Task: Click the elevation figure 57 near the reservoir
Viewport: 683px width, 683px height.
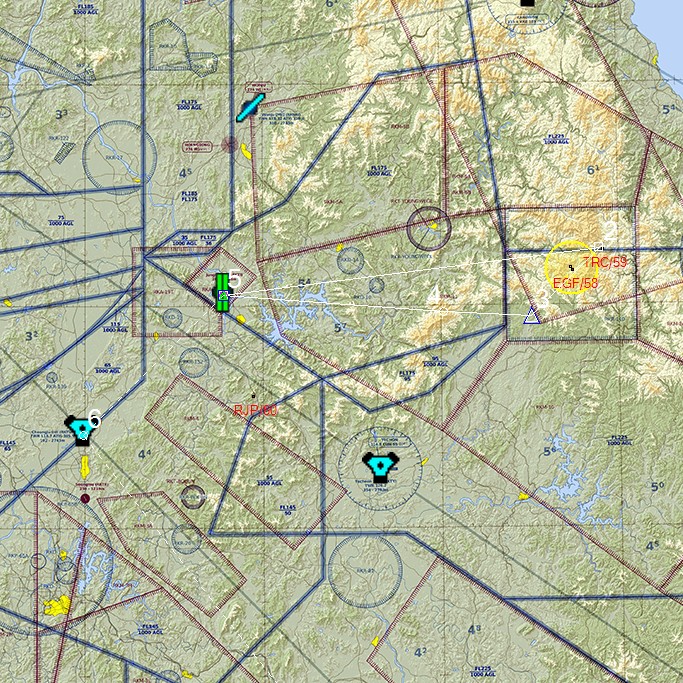Action: (340, 328)
